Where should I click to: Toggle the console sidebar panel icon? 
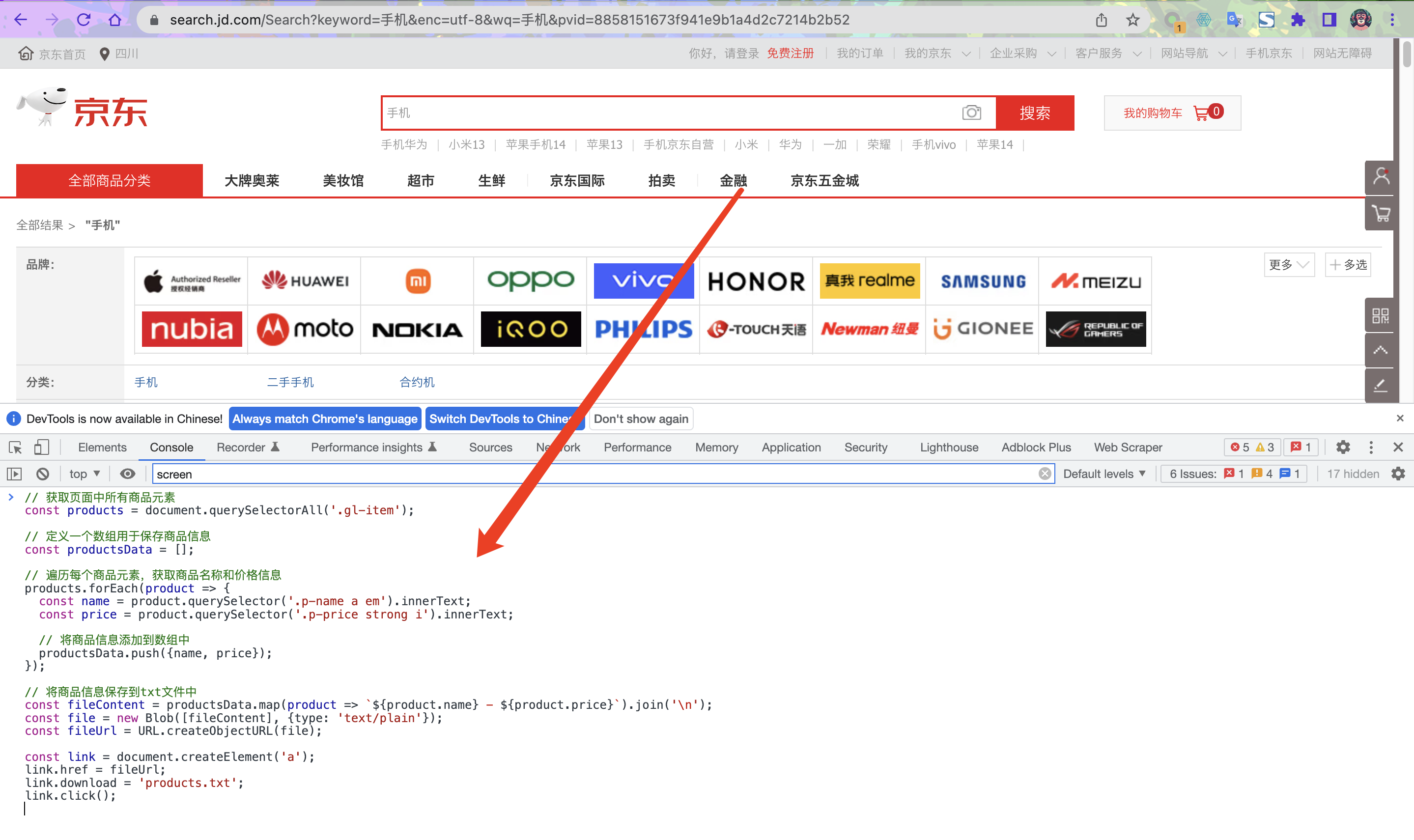(x=14, y=474)
